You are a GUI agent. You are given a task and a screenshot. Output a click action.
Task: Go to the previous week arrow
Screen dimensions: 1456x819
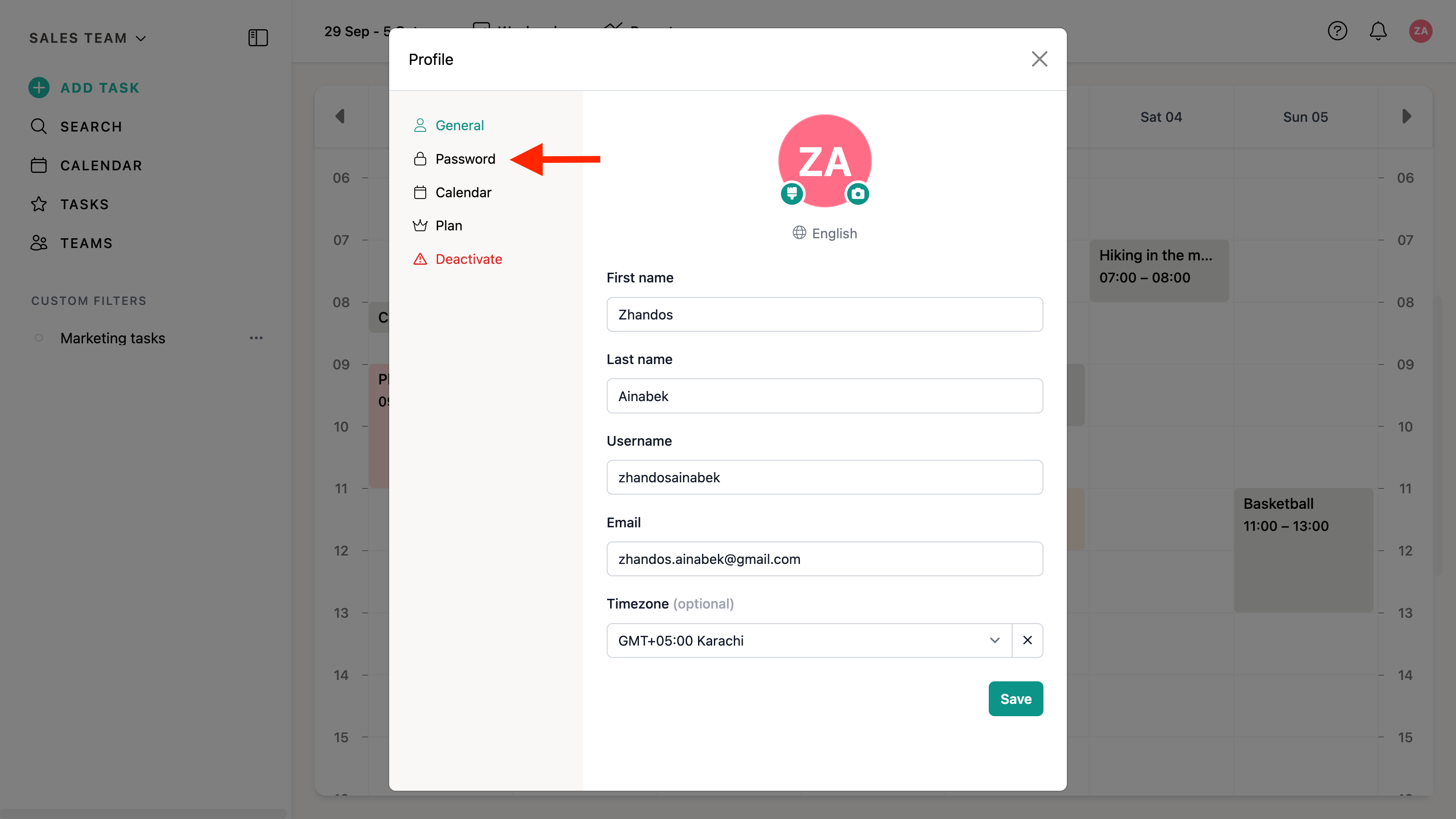(x=340, y=116)
